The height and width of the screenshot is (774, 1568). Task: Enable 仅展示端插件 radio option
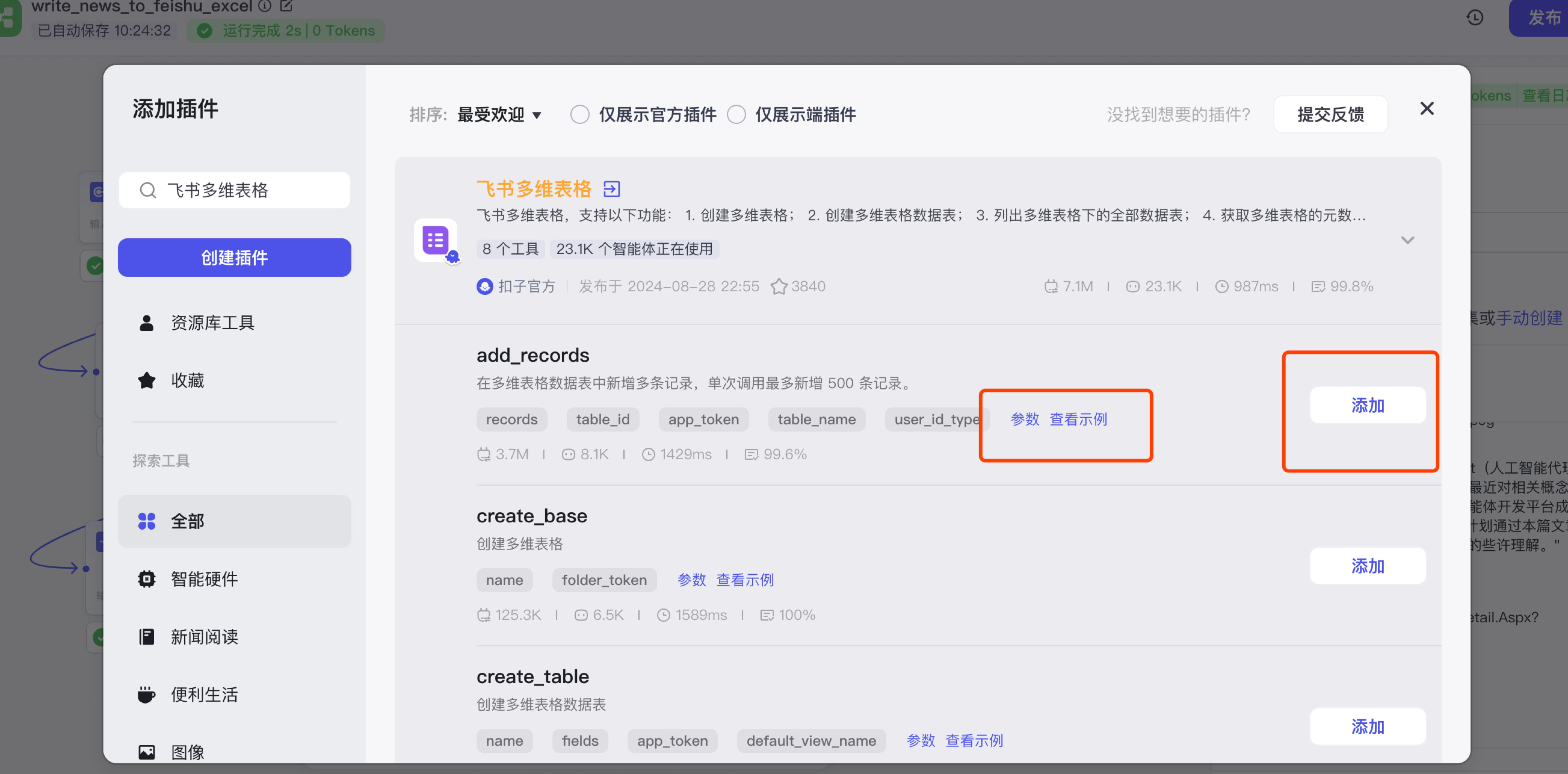[x=736, y=114]
